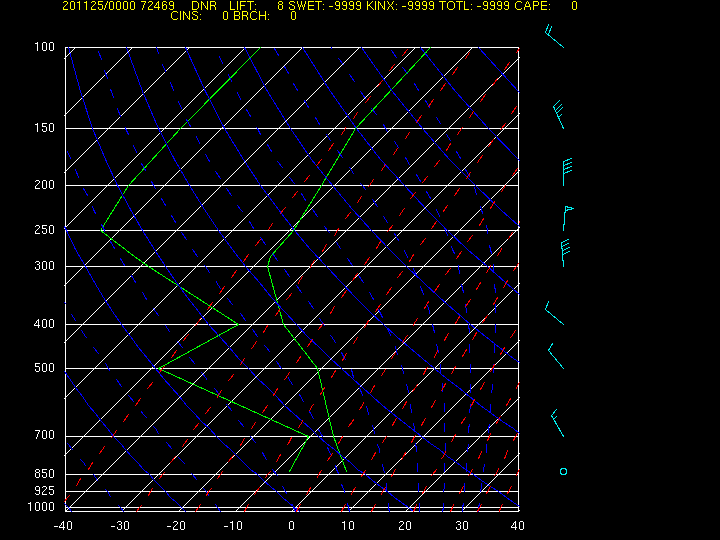Click the 250 pressure axis label
The width and height of the screenshot is (720, 540).
pyautogui.click(x=45, y=229)
